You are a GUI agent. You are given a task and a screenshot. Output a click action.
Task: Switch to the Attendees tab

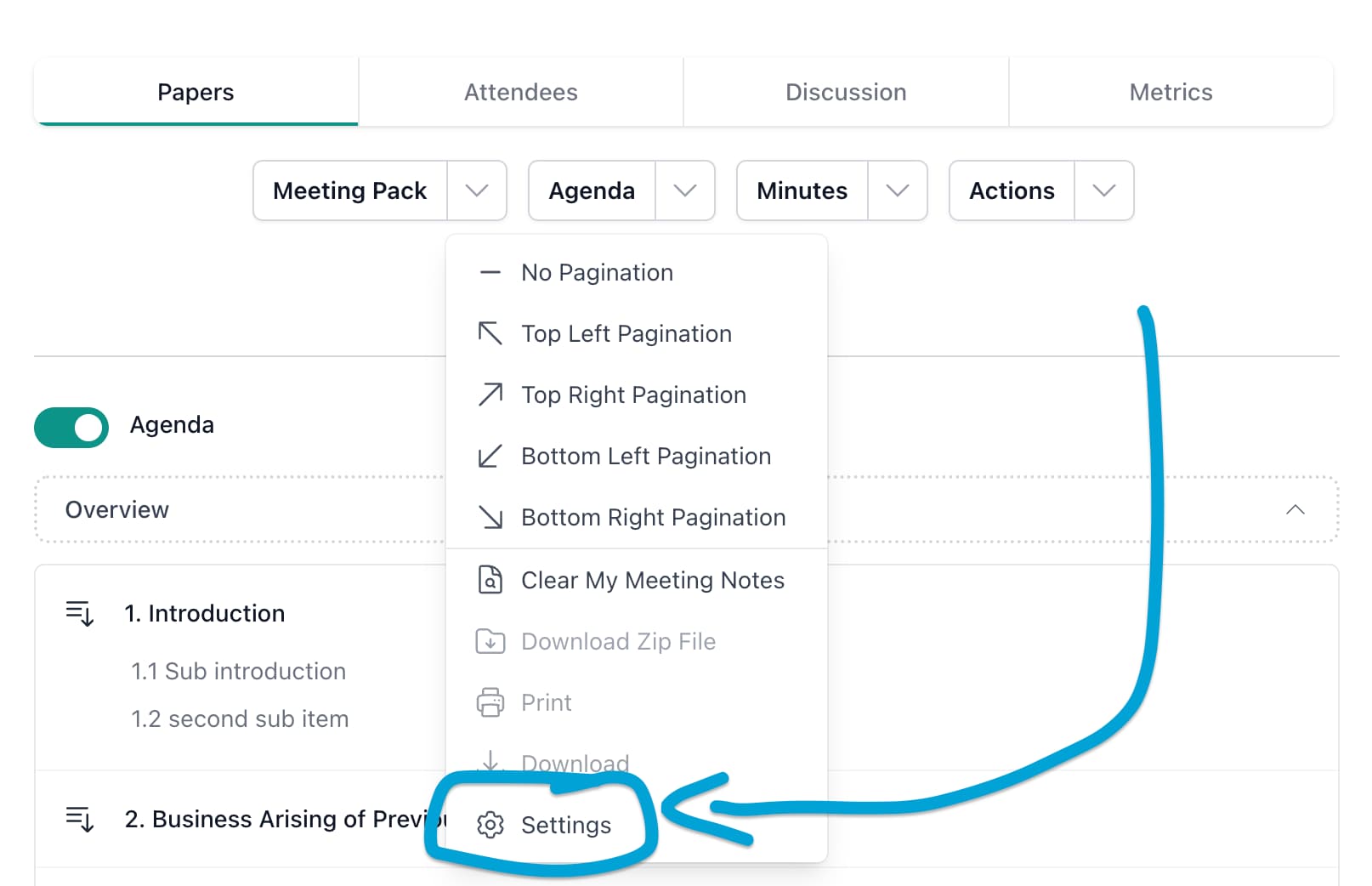(x=520, y=92)
